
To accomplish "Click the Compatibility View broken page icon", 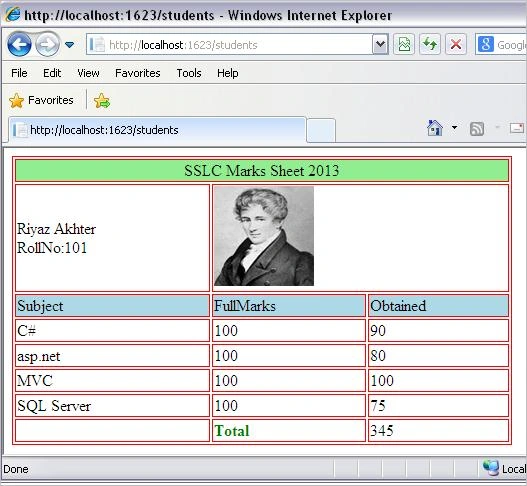I will coord(404,44).
